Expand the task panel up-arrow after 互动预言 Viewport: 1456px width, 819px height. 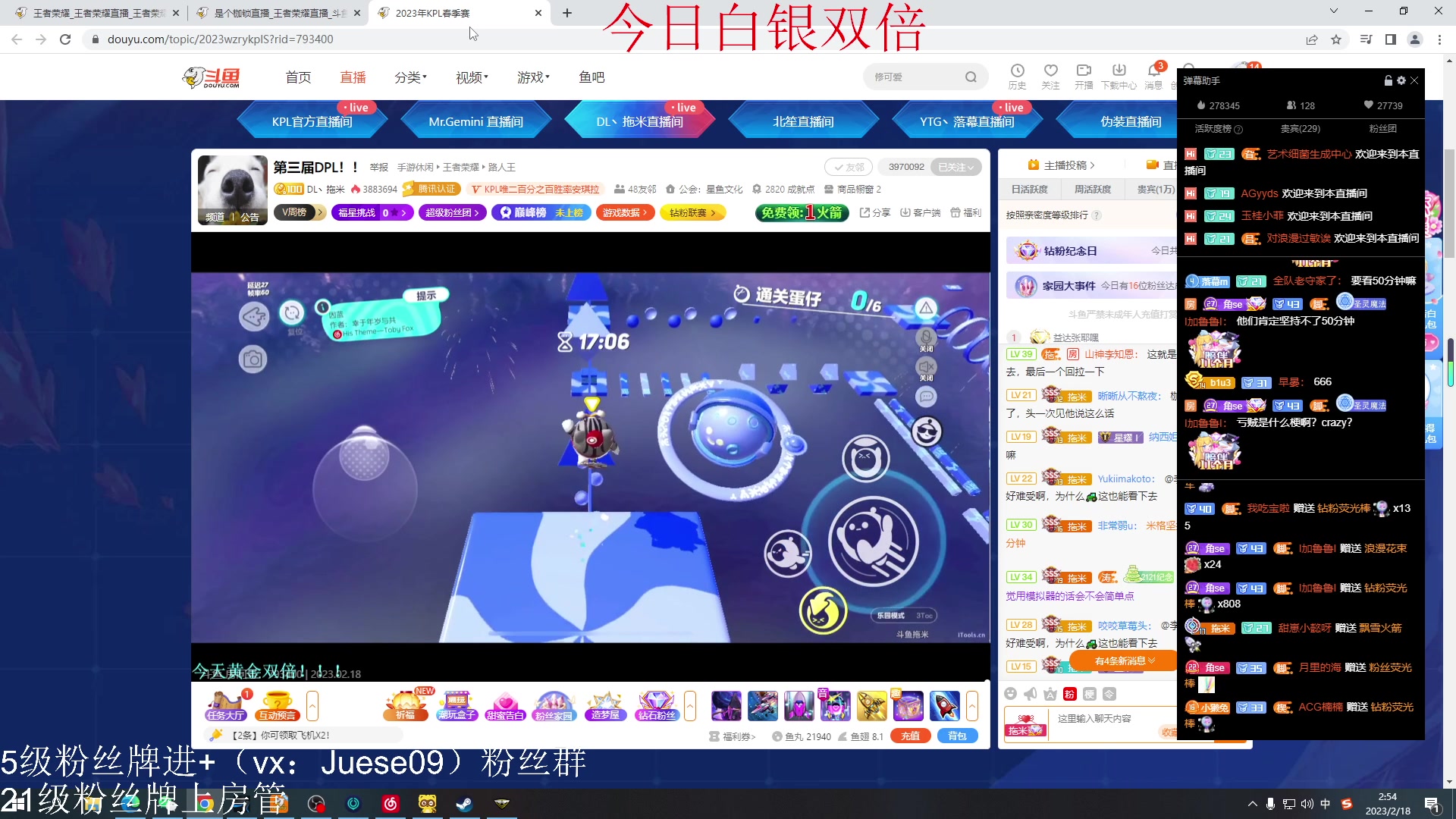(312, 706)
